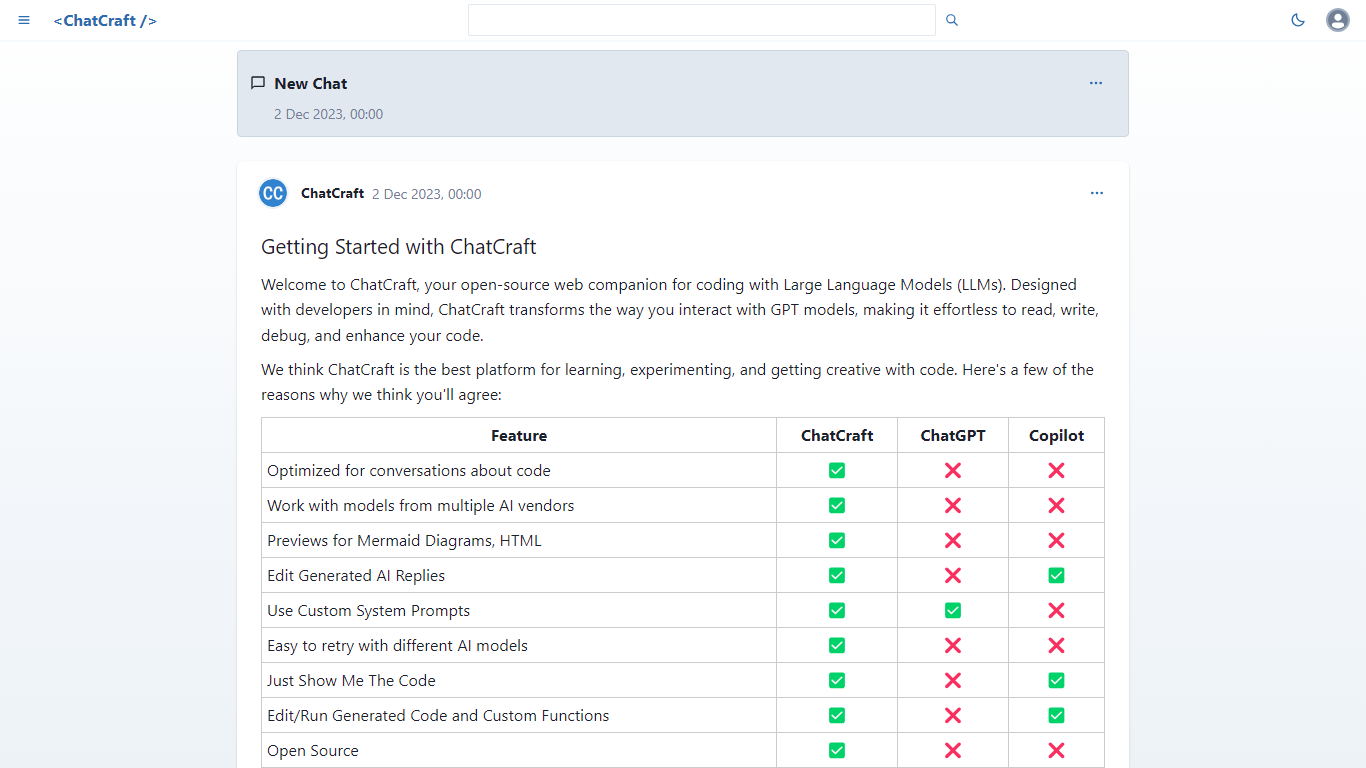Viewport: 1366px width, 768px height.
Task: Open the New Chat header options menu
Action: point(1096,83)
